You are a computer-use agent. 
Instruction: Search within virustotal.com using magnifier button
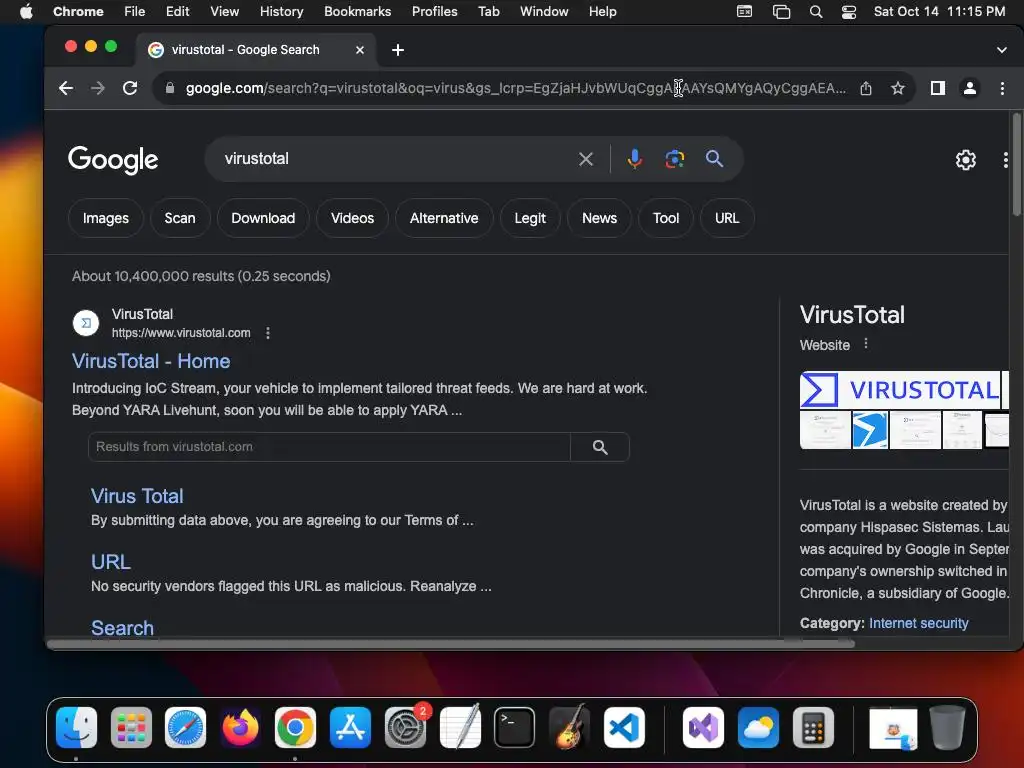click(x=600, y=447)
